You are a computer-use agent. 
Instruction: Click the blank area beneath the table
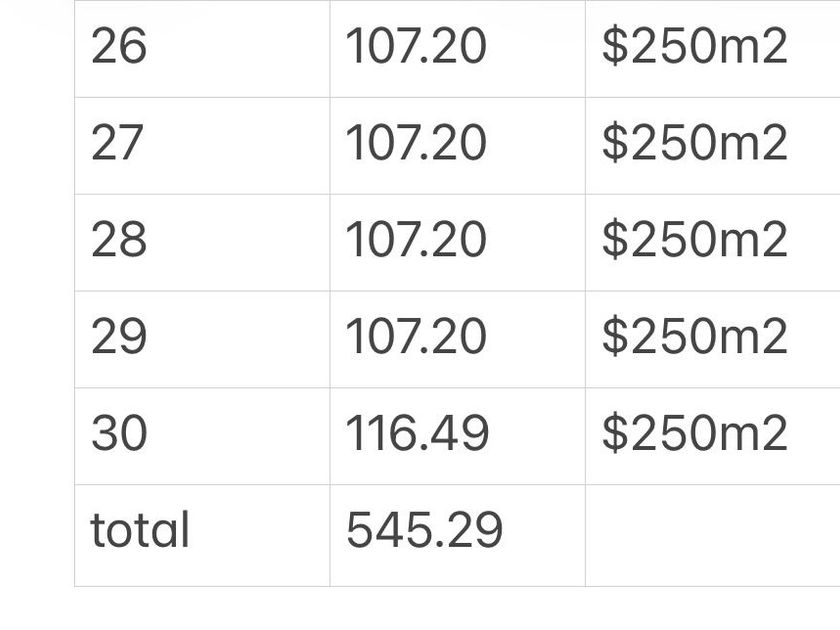click(420, 608)
